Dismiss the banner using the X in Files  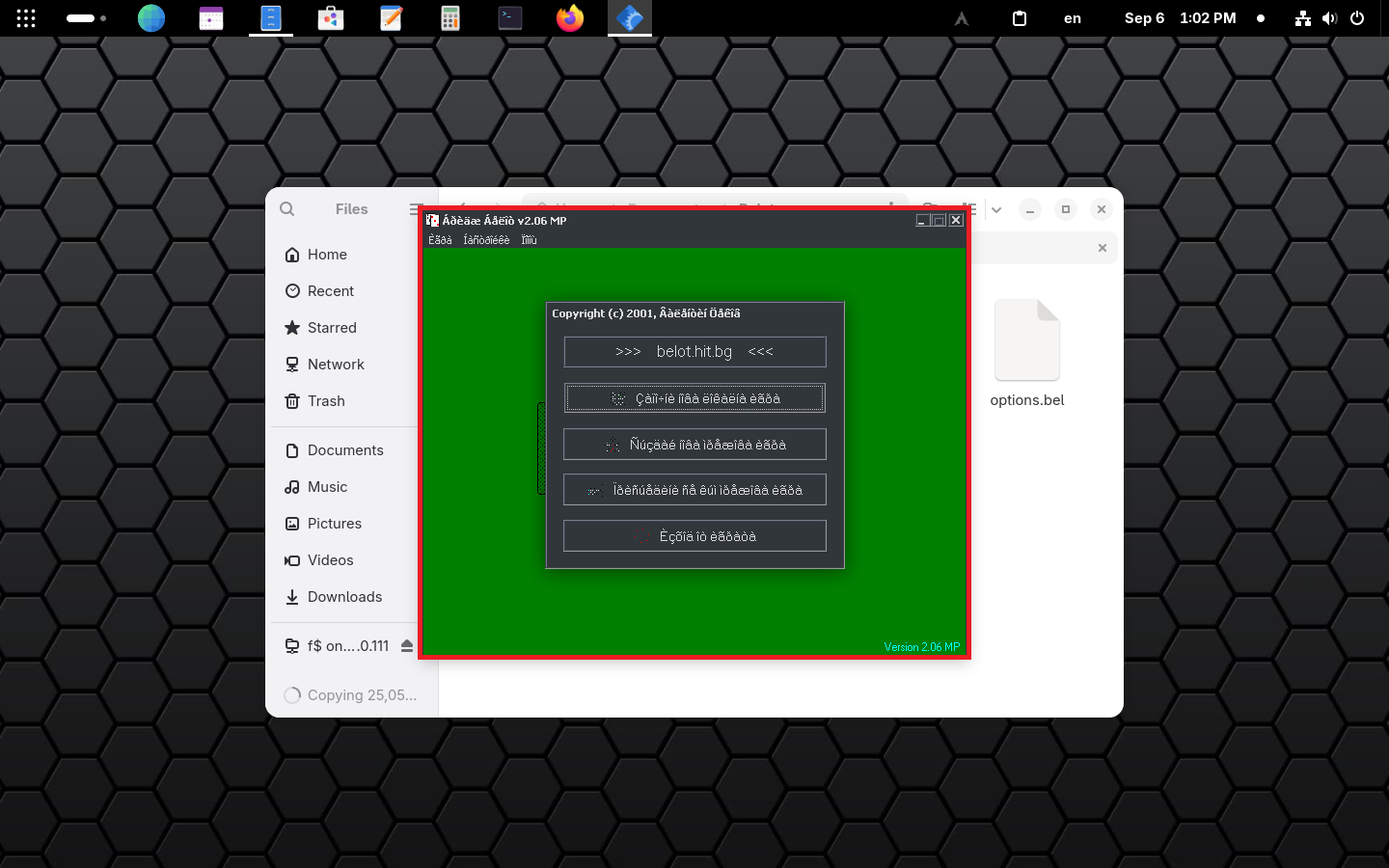(x=1103, y=248)
